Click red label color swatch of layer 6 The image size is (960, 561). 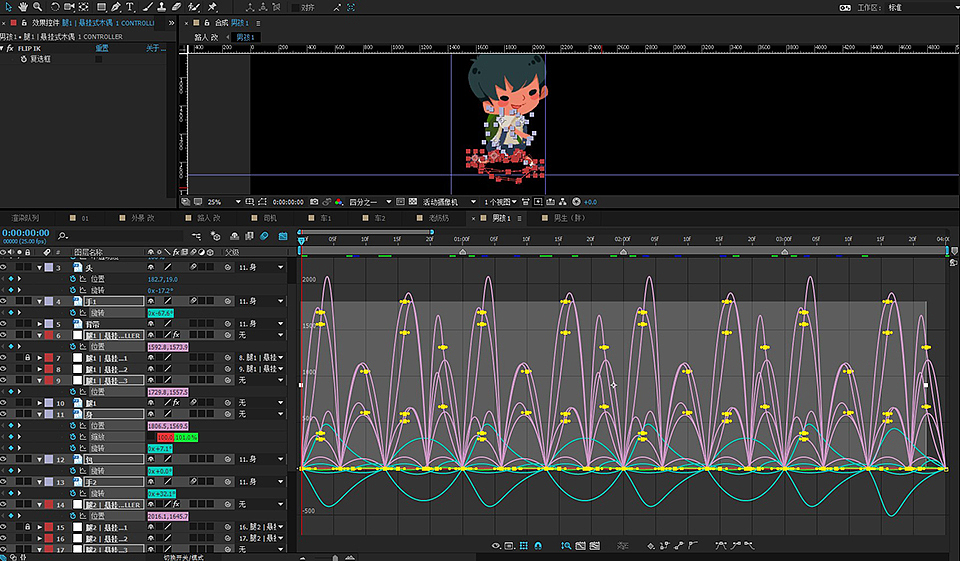point(48,335)
